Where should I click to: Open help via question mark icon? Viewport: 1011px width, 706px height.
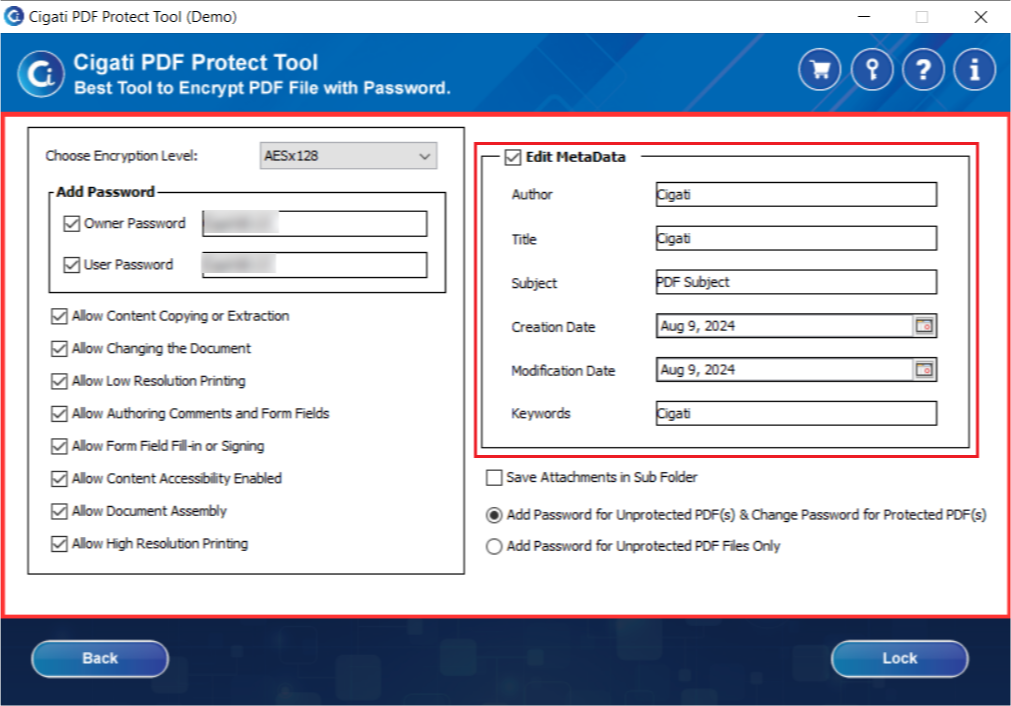[923, 69]
